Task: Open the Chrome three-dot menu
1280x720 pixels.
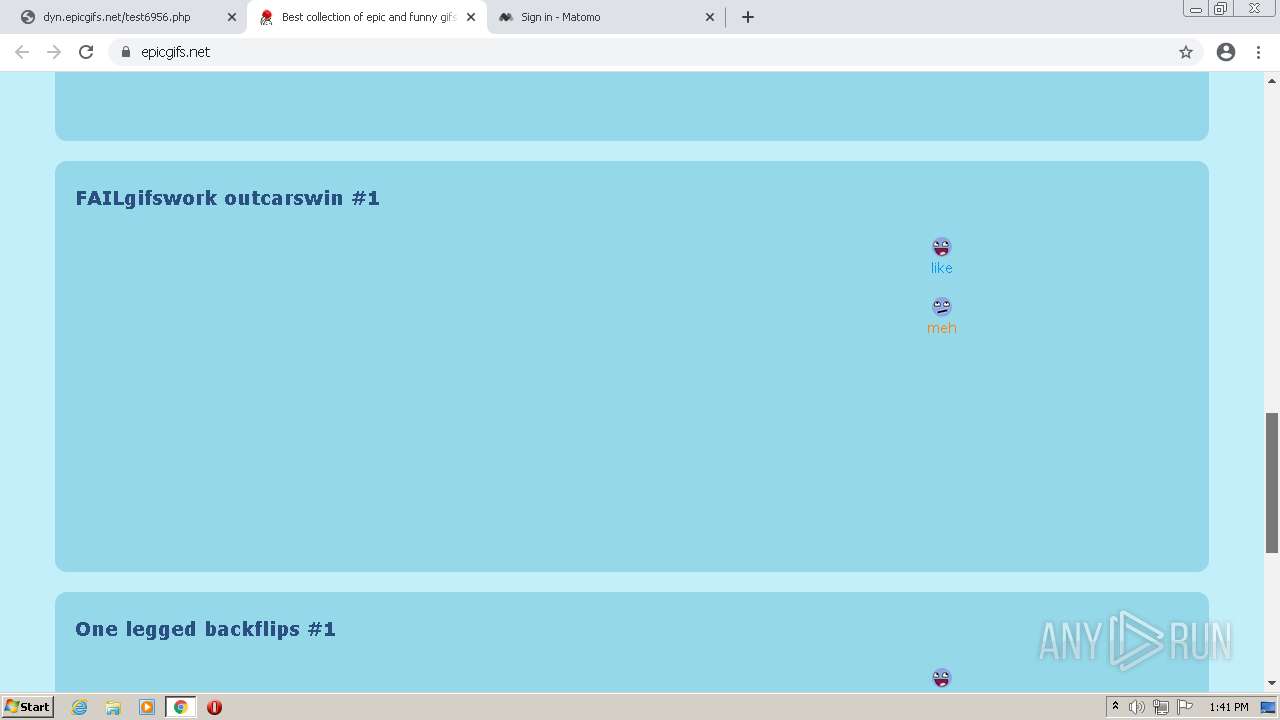Action: point(1259,52)
